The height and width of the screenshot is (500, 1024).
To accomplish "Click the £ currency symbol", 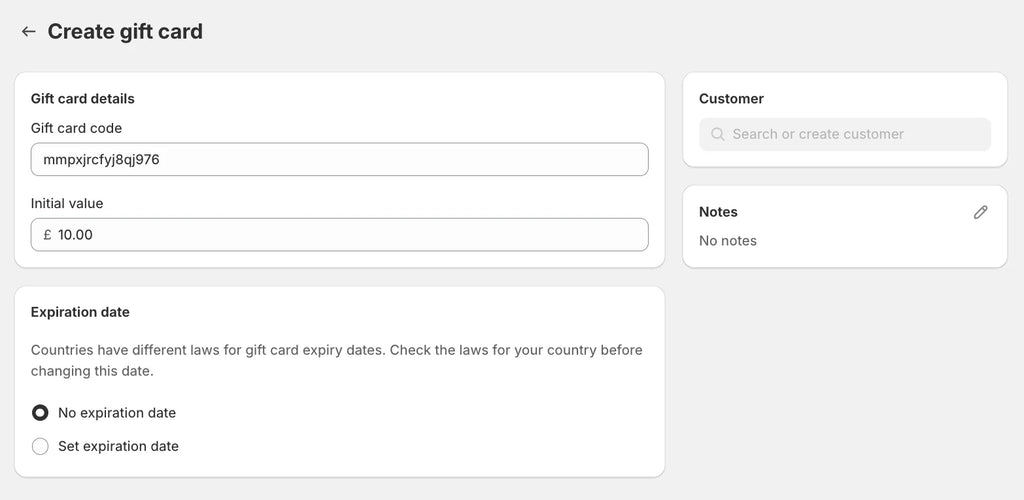I will (47, 235).
